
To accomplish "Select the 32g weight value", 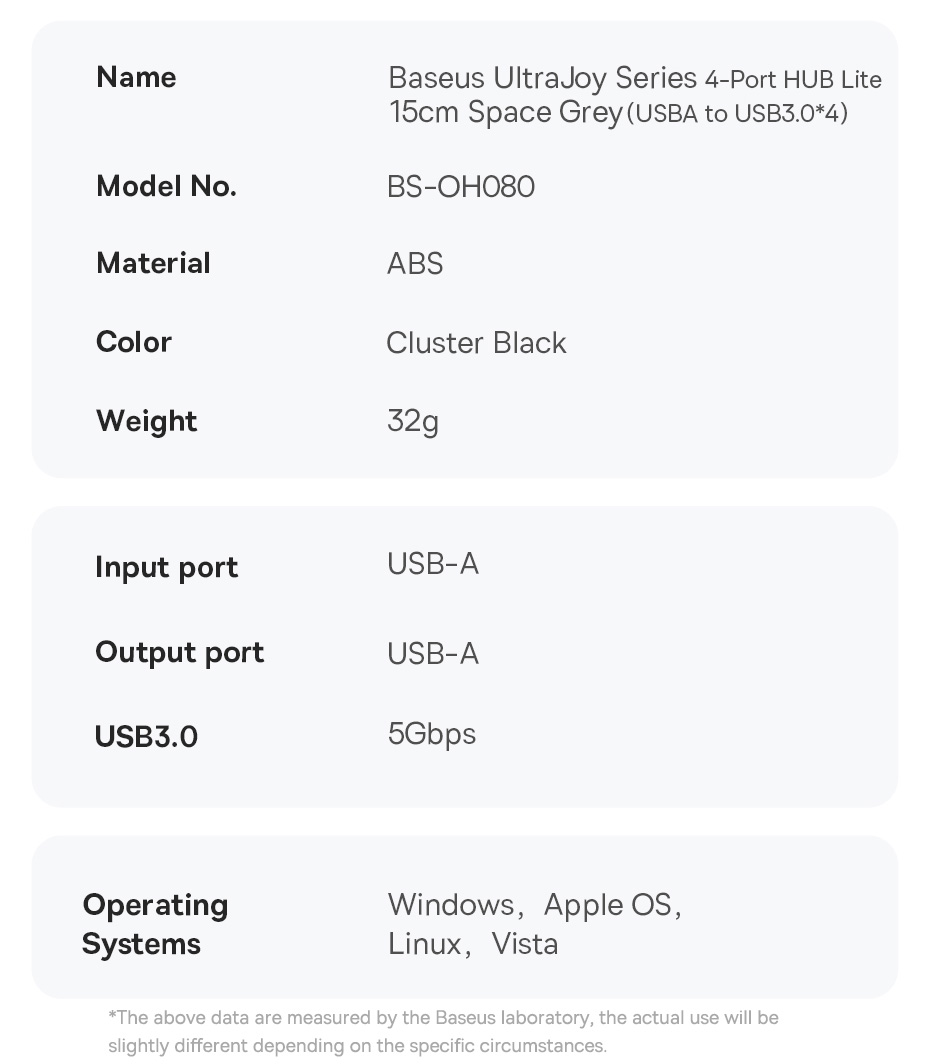I will tap(413, 421).
